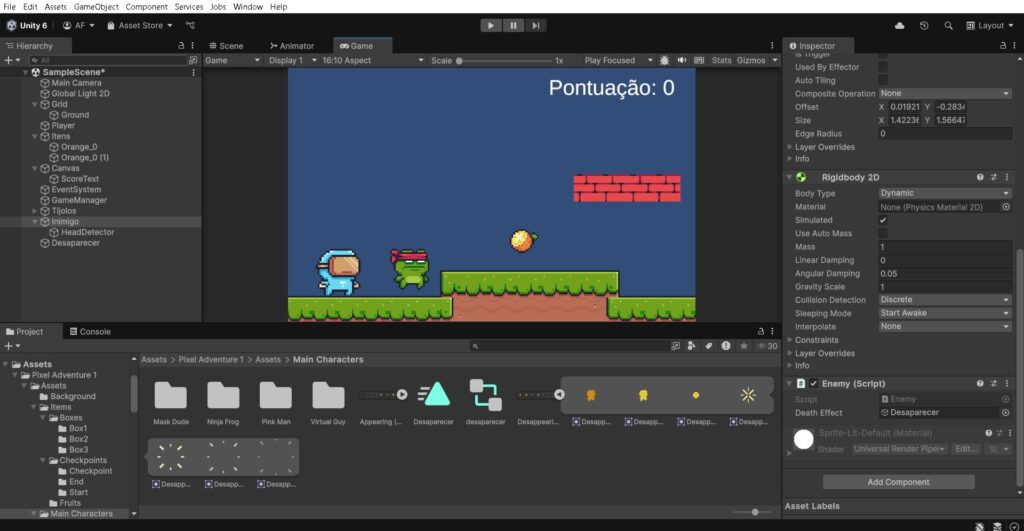Select Main Camera in the Hierarchy
The image size is (1024, 531).
point(76,83)
